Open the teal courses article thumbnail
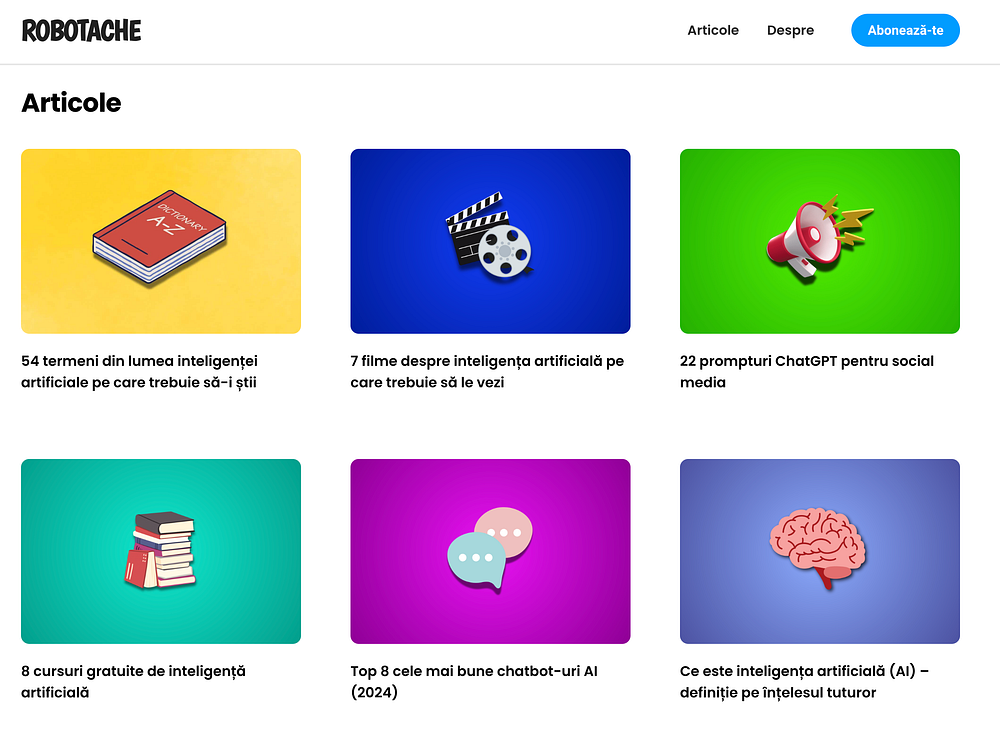This screenshot has height=740, width=1000. [x=161, y=551]
